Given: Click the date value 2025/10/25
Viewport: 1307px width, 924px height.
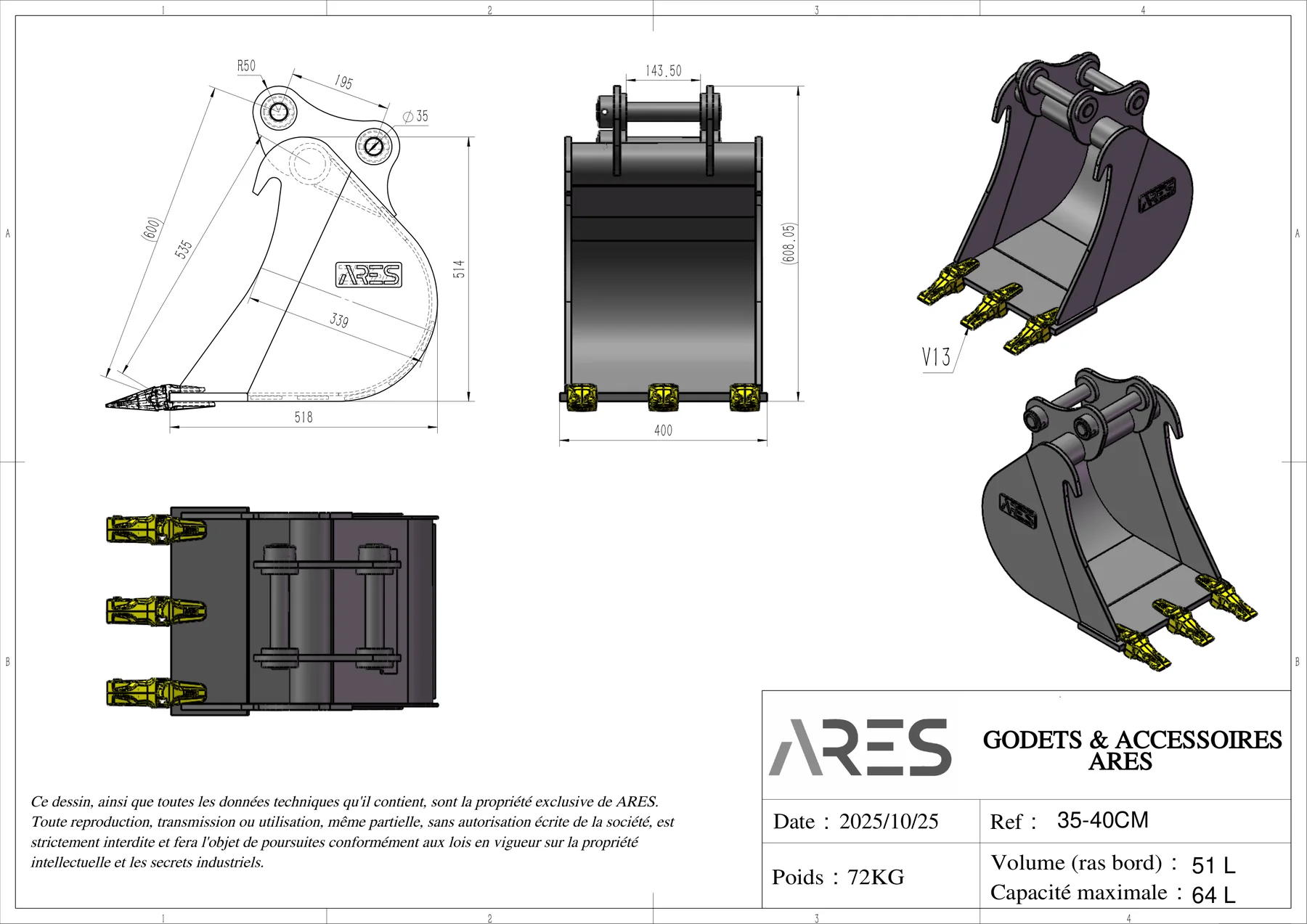Looking at the screenshot, I should coord(889,822).
